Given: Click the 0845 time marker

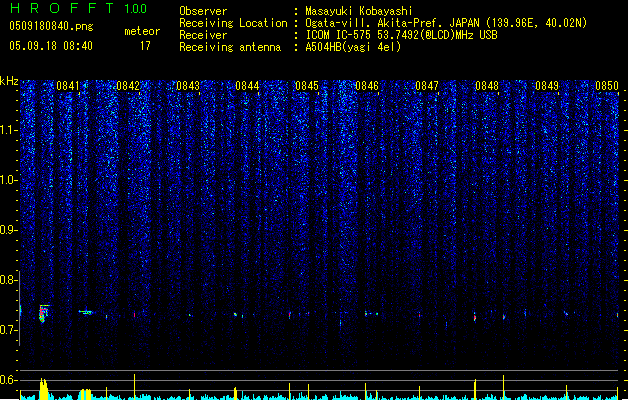Looking at the screenshot, I should (307, 86).
